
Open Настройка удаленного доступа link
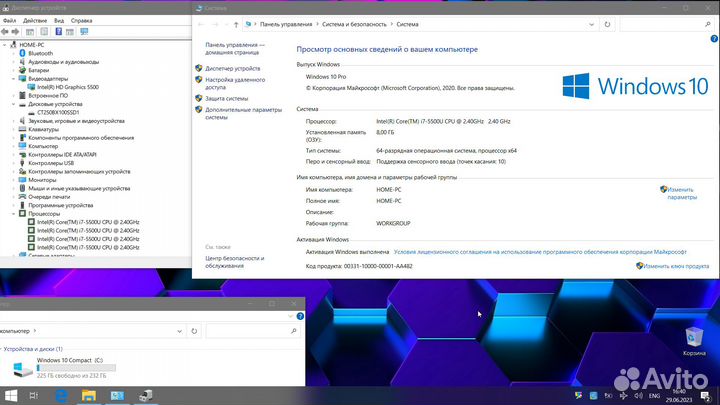(235, 84)
